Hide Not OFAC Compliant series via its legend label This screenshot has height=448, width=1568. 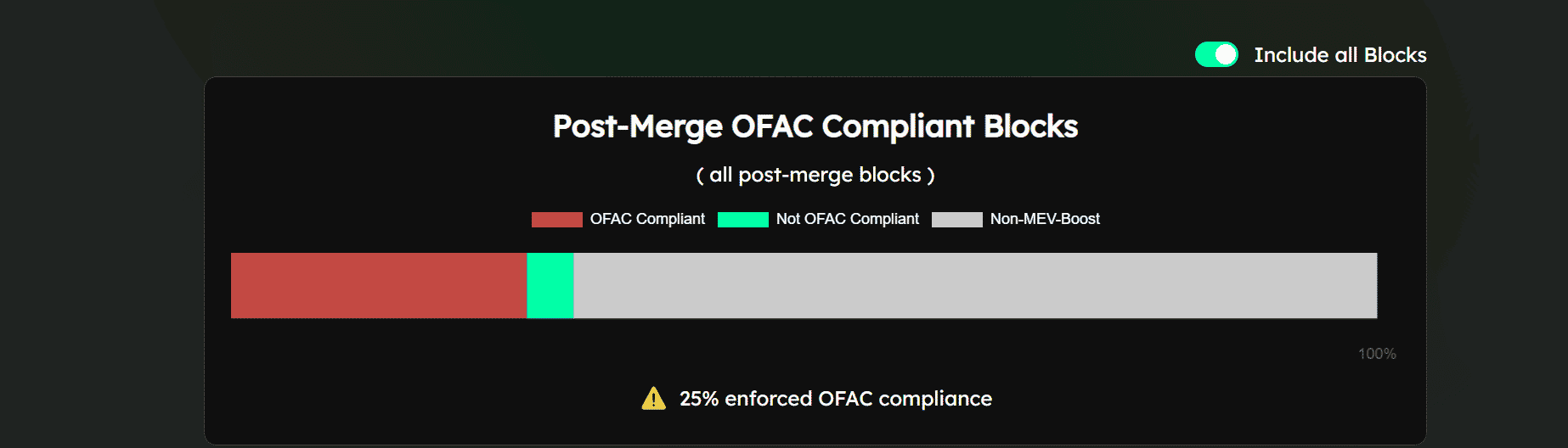(x=848, y=219)
